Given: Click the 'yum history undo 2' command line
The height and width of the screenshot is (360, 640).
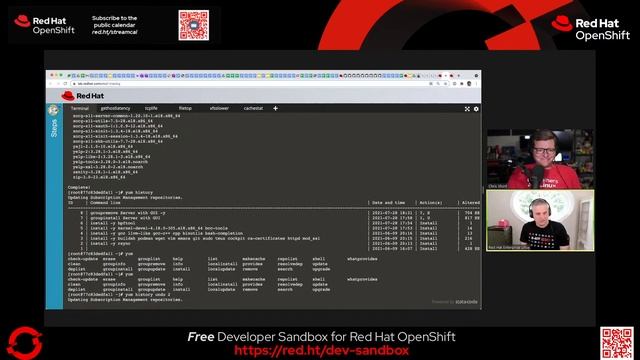Looking at the screenshot, I should (x=119, y=295).
